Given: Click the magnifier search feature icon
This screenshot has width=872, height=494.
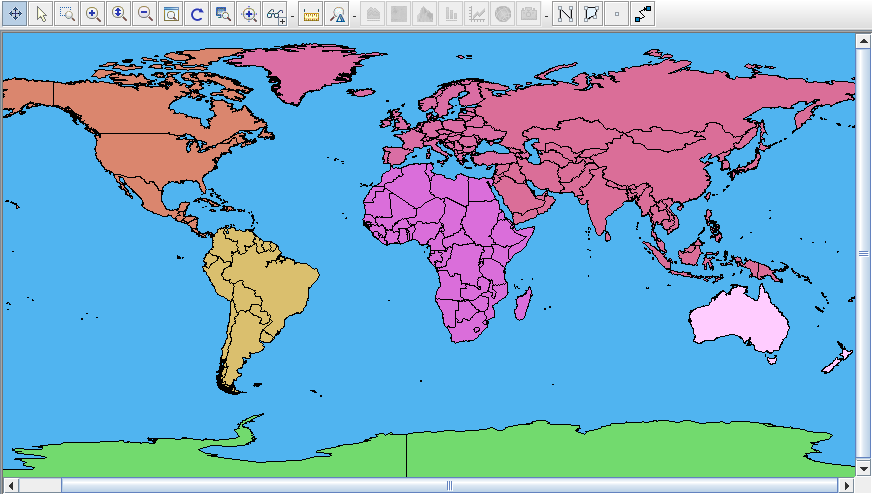Looking at the screenshot, I should click(337, 14).
